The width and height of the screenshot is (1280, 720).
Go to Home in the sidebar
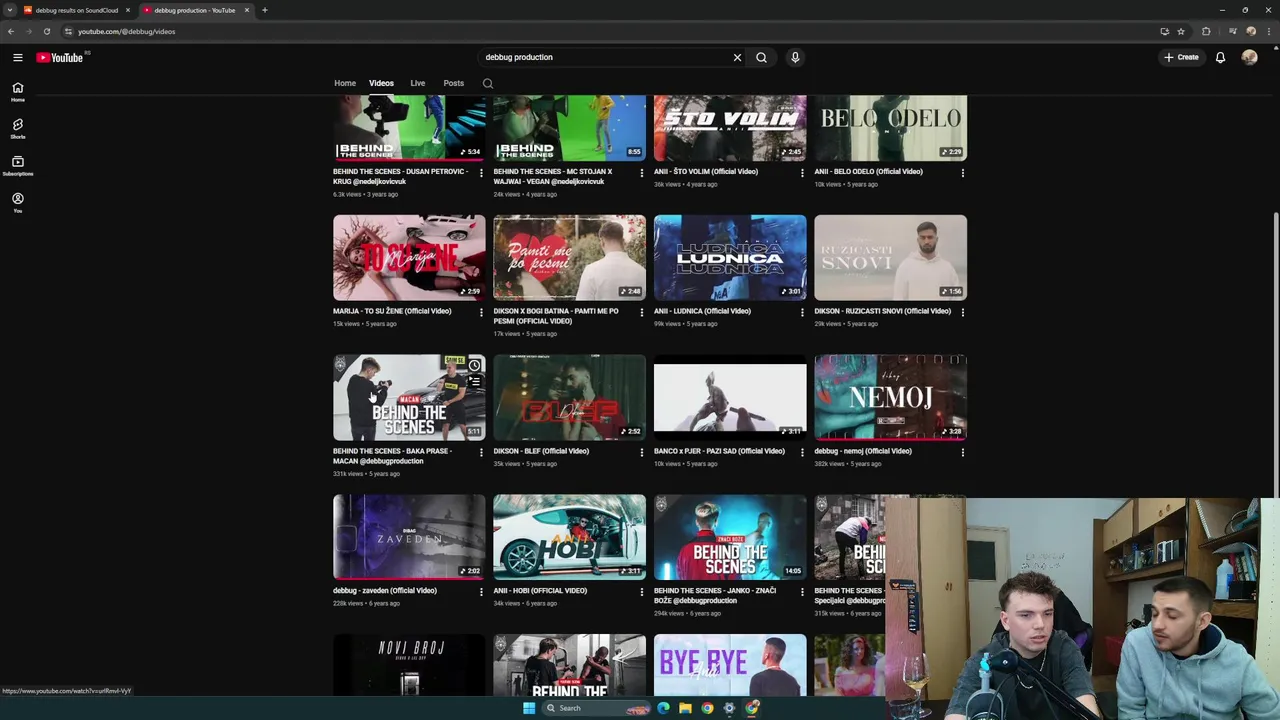(x=17, y=92)
